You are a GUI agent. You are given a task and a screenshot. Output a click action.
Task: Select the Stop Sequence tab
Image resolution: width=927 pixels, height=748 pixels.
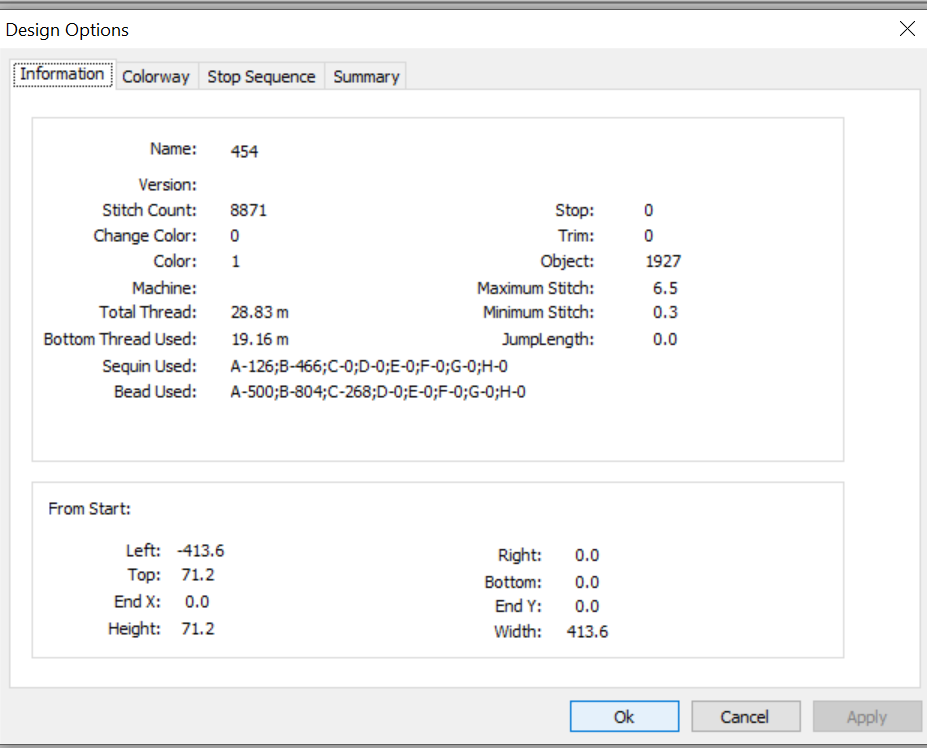pyautogui.click(x=261, y=77)
